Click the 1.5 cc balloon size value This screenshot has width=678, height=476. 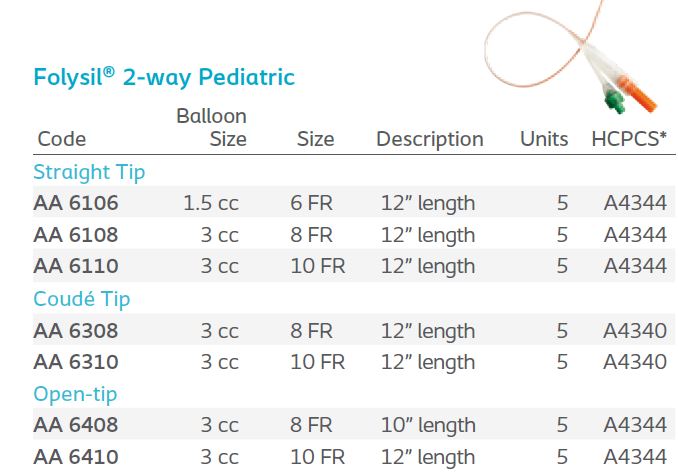point(210,204)
